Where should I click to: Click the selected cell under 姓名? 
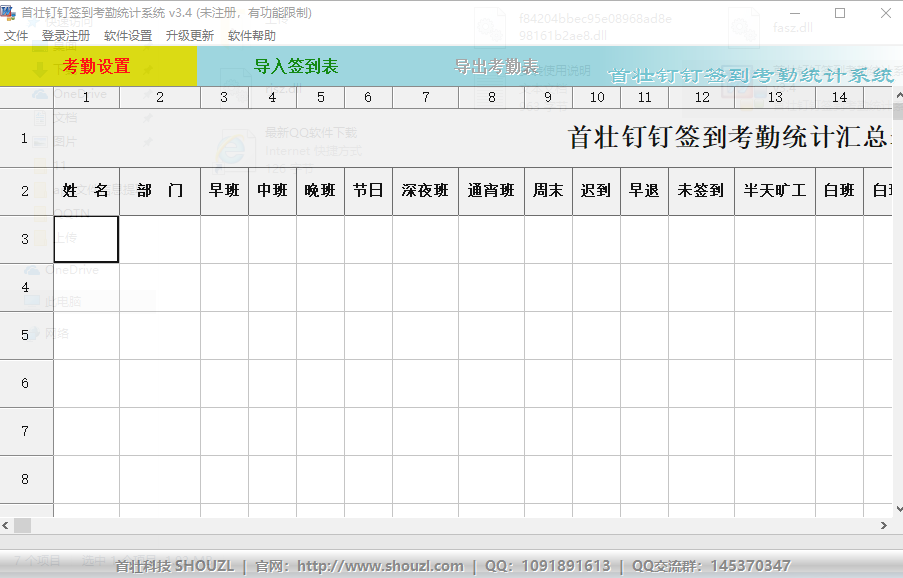tap(86, 239)
